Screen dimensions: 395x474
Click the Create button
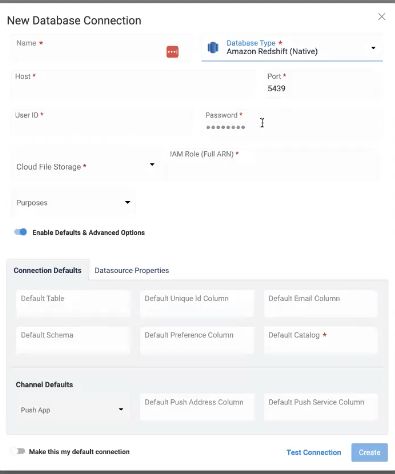(x=369, y=452)
